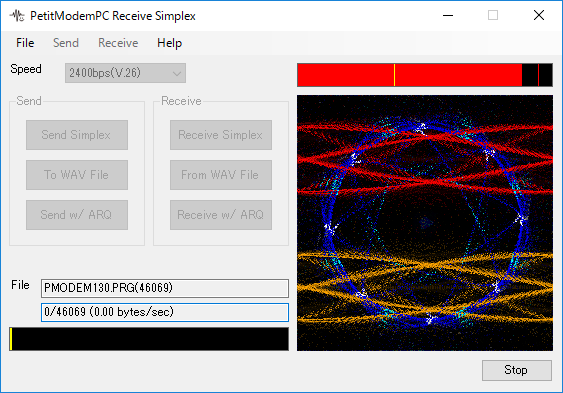
Task: Click the File label beside filename
Action: pos(20,285)
